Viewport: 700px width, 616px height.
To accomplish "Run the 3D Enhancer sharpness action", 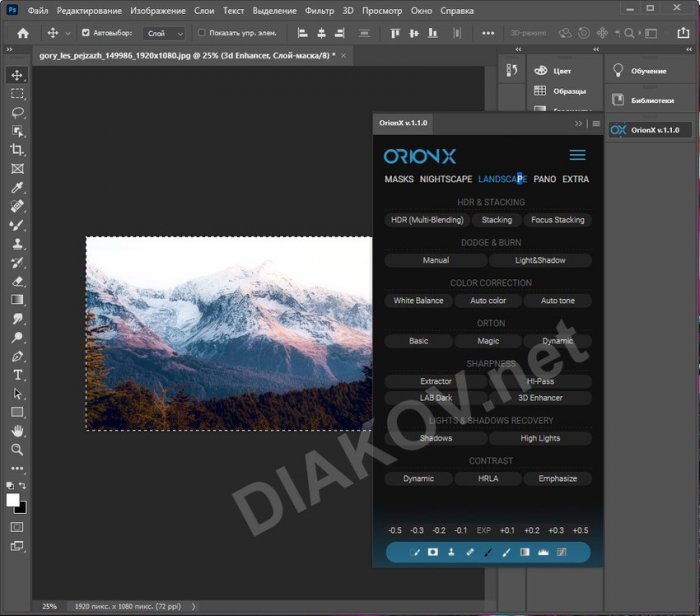I will tap(540, 398).
